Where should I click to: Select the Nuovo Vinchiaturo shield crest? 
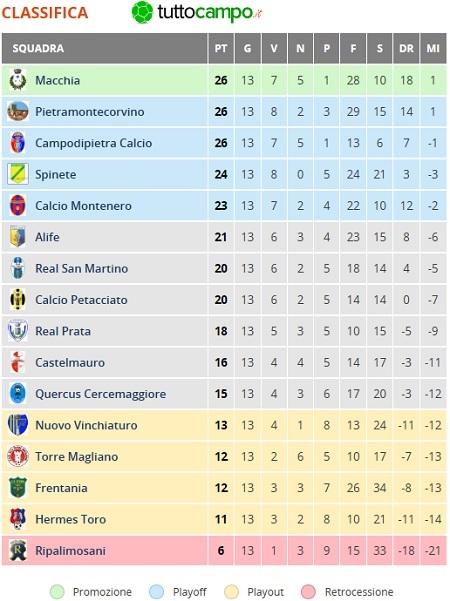[x=18, y=425]
